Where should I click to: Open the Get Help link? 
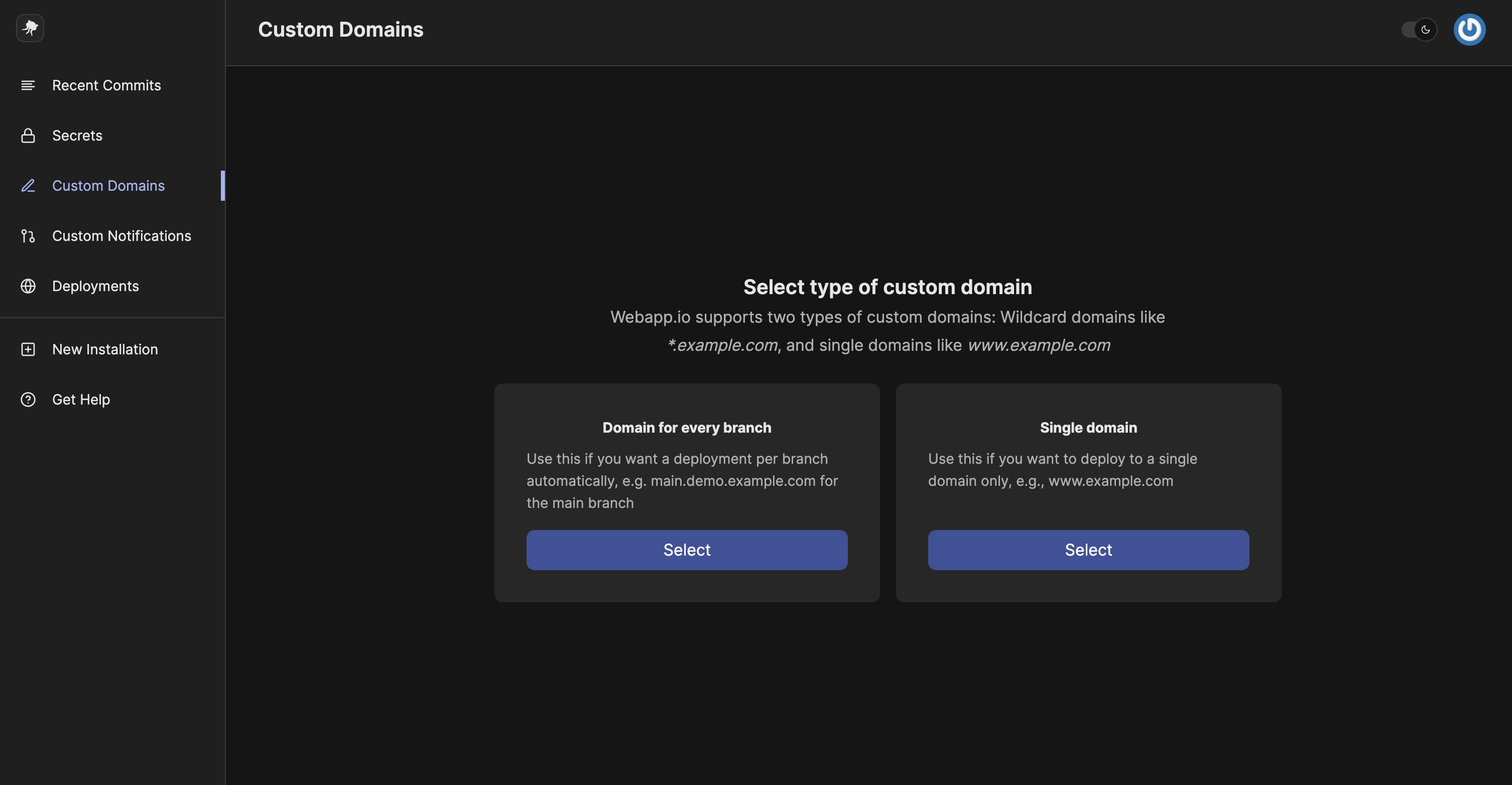81,400
